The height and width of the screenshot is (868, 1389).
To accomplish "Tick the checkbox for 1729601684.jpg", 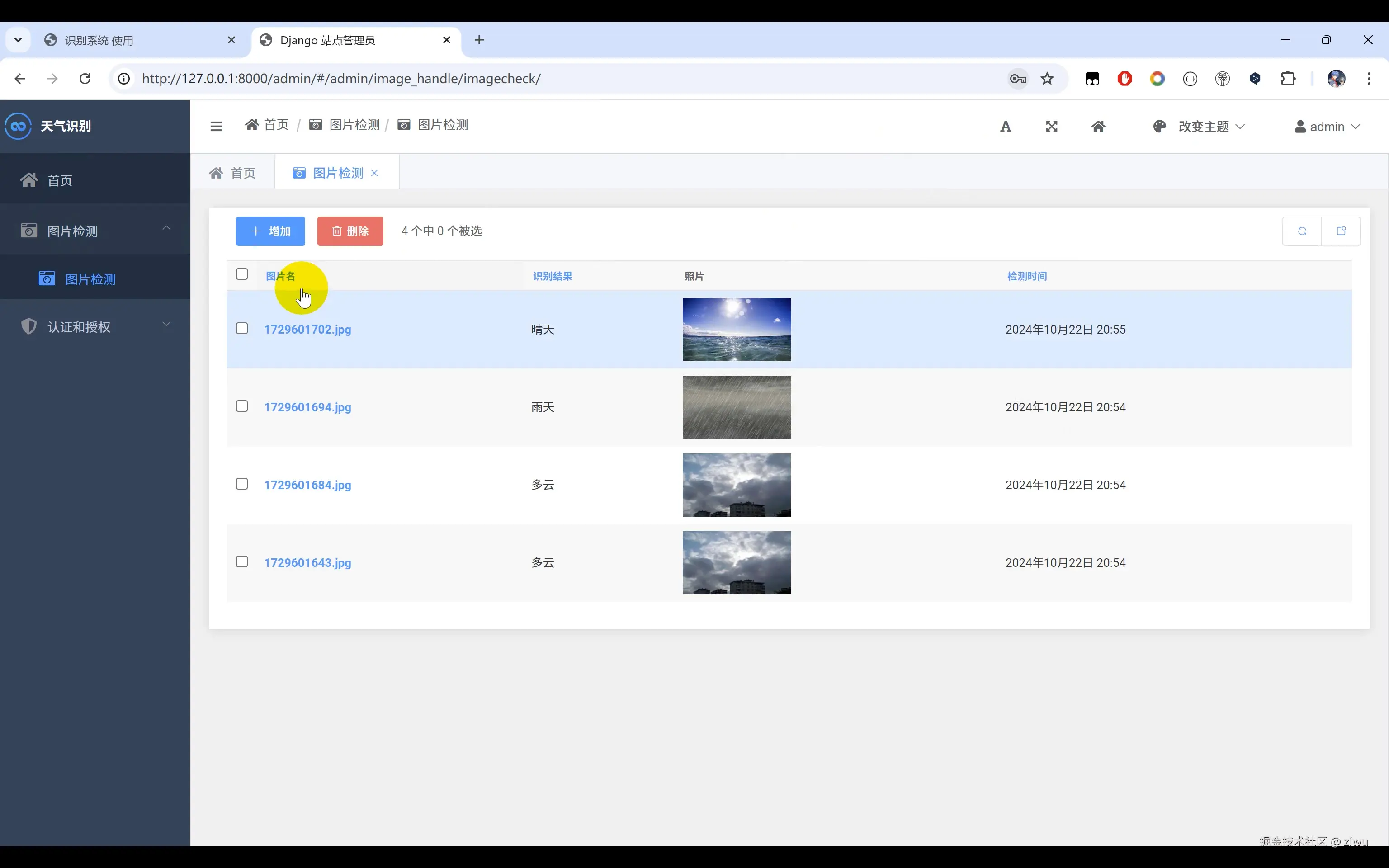I will coord(241,484).
